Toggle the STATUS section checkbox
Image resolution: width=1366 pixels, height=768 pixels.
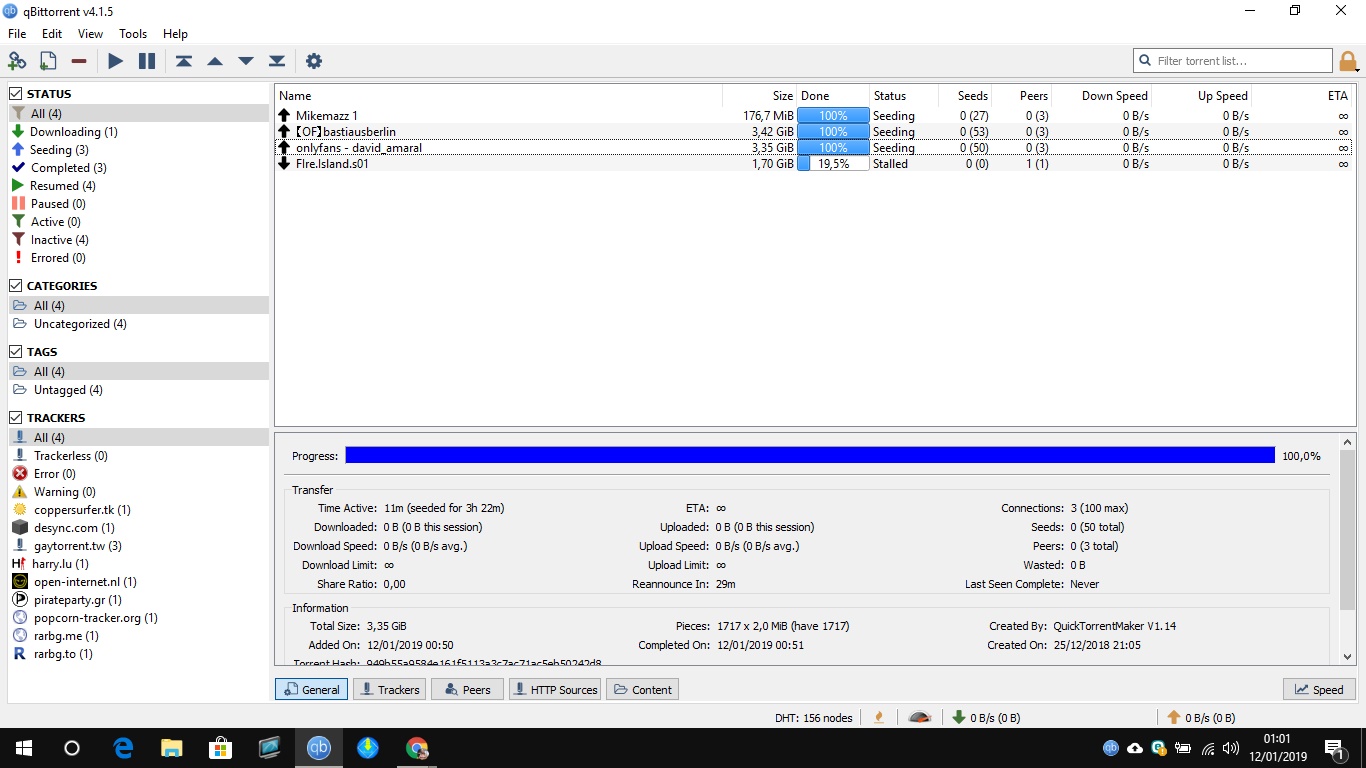(x=16, y=94)
